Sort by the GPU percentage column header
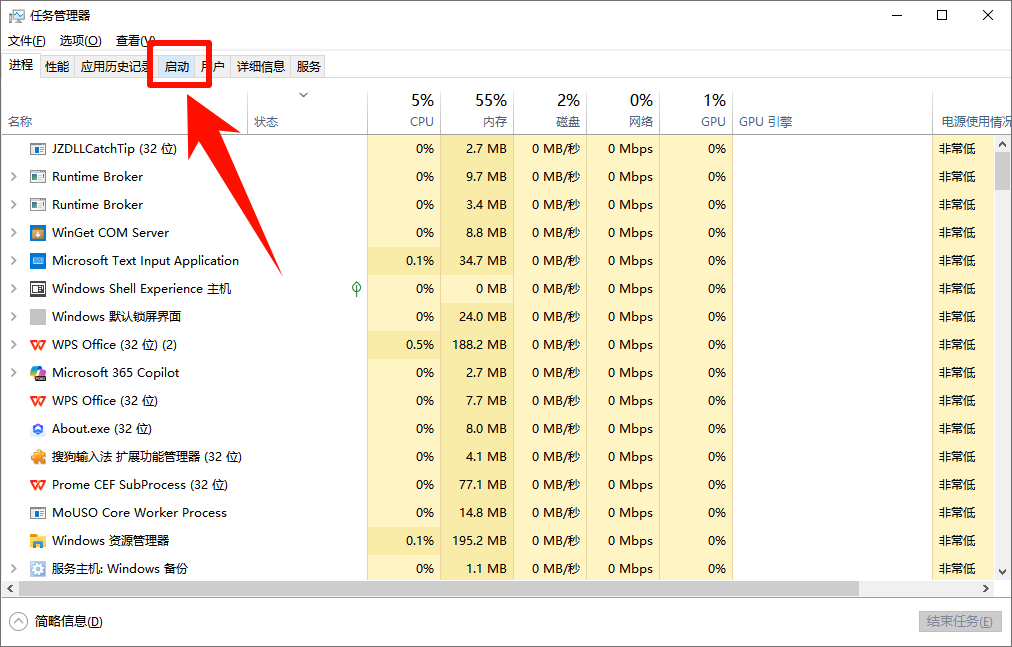The width and height of the screenshot is (1012, 647). 696,110
